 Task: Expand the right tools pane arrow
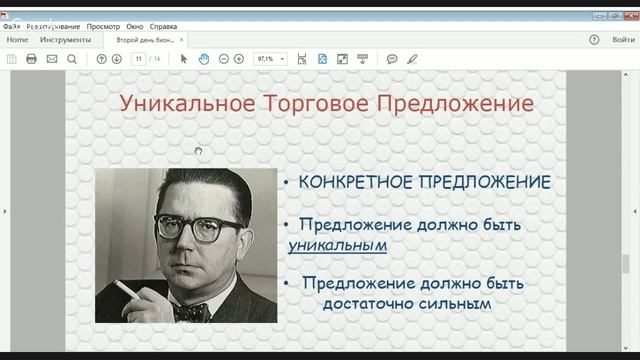point(635,211)
